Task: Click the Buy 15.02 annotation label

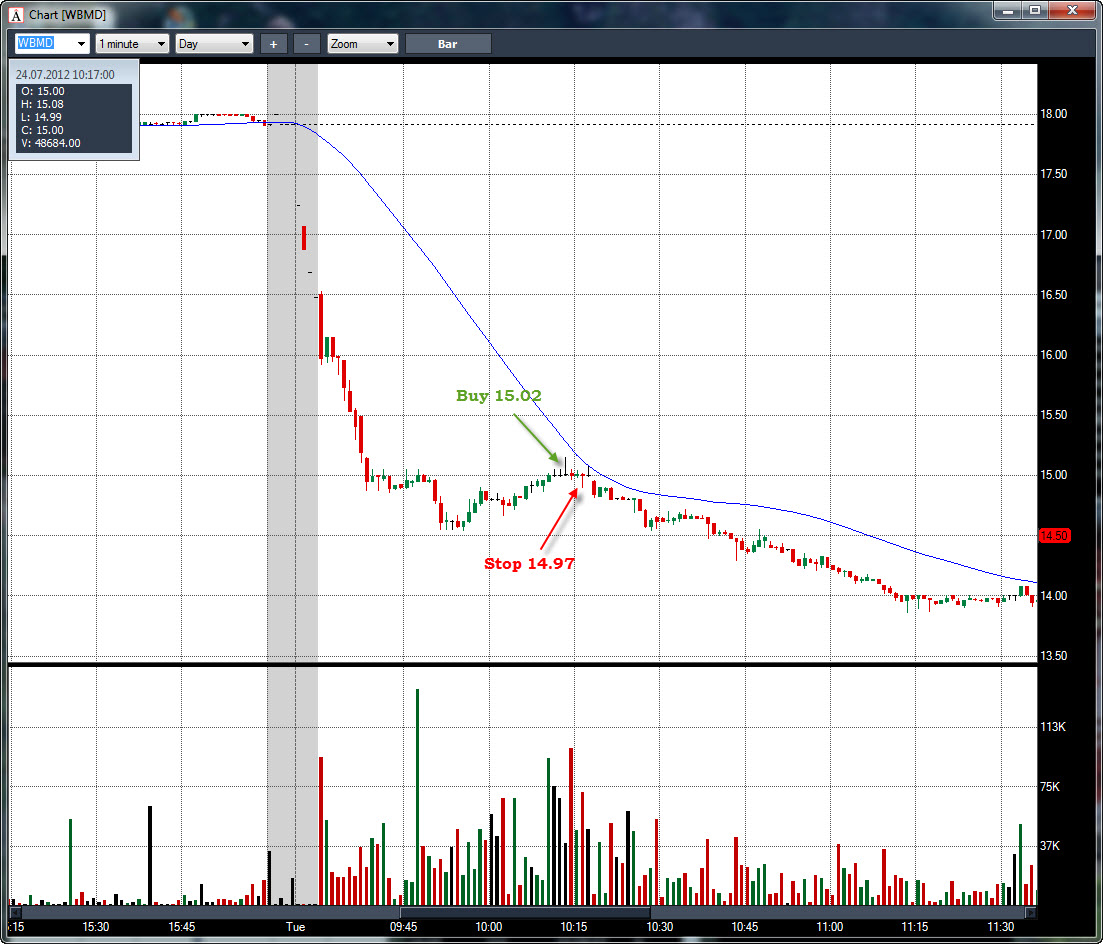Action: click(x=499, y=395)
